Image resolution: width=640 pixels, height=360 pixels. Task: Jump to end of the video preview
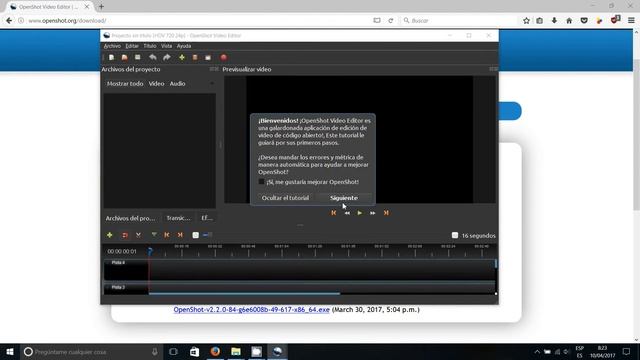click(386, 213)
